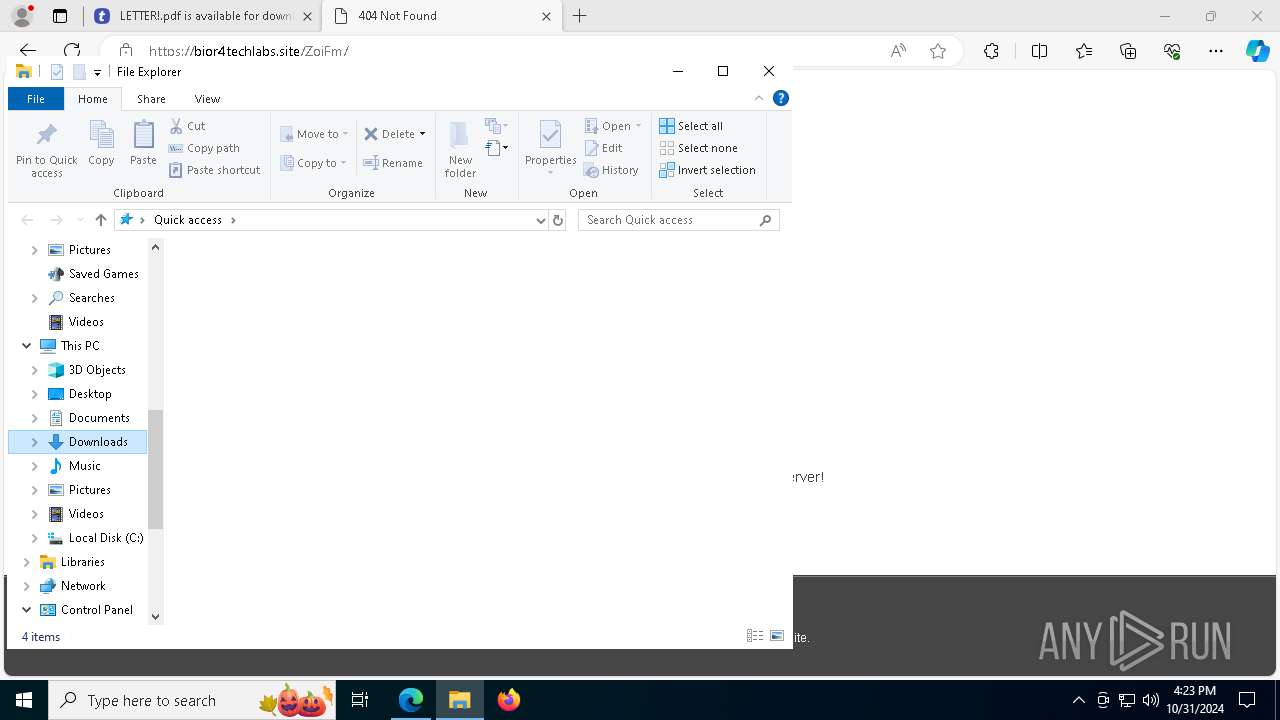Click the ribbon Open command
Viewport: 1280px width, 720px height.
613,126
